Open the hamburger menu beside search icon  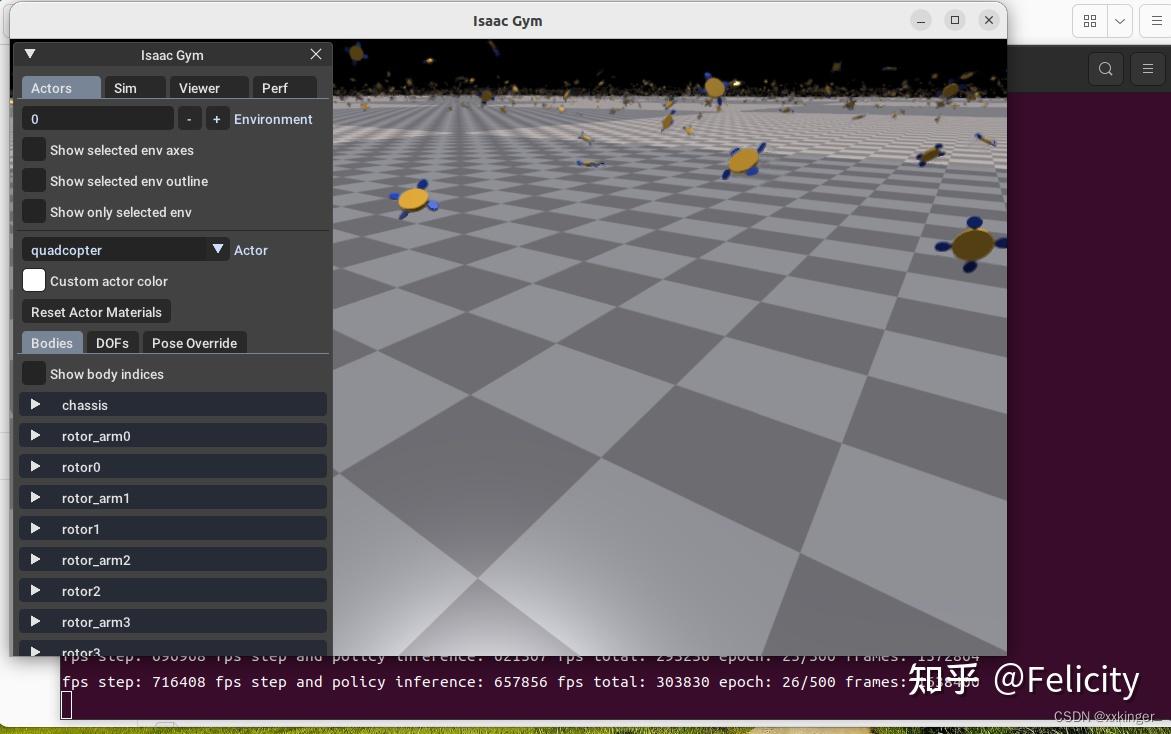[x=1147, y=69]
